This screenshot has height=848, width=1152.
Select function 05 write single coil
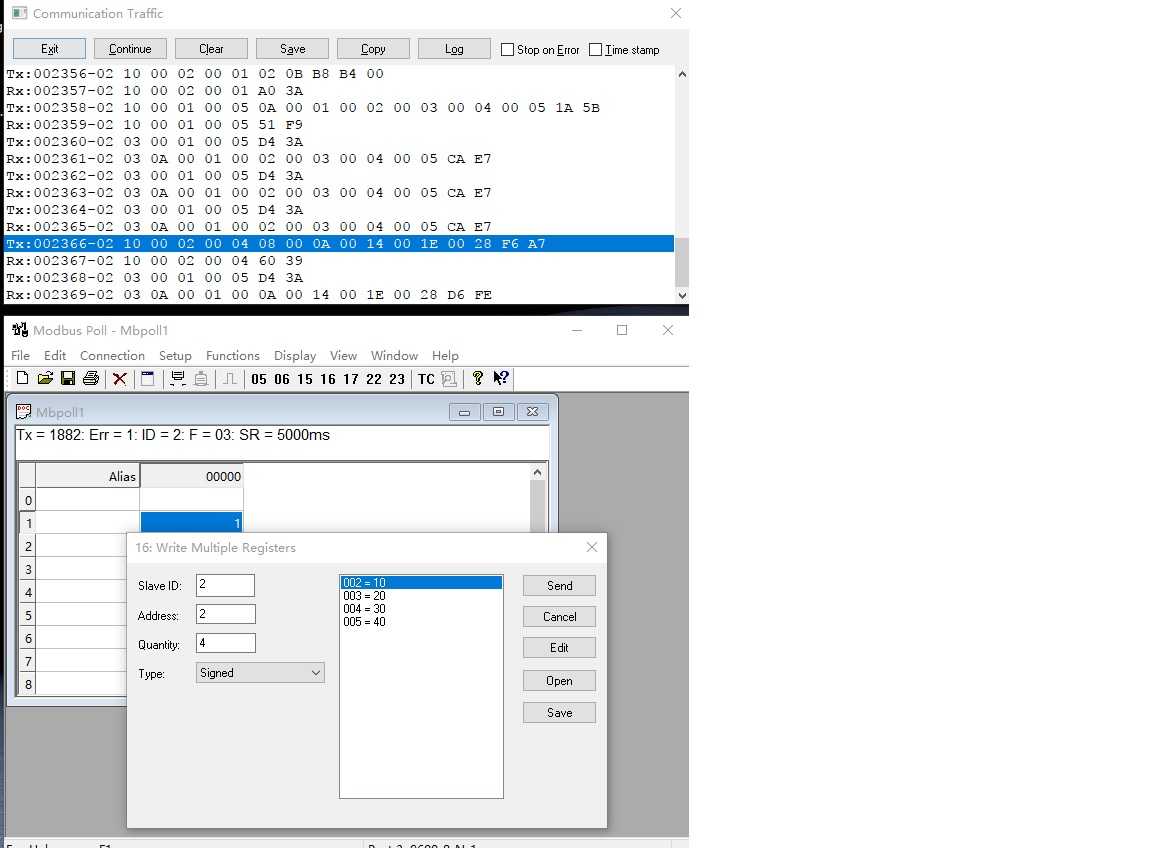point(259,379)
